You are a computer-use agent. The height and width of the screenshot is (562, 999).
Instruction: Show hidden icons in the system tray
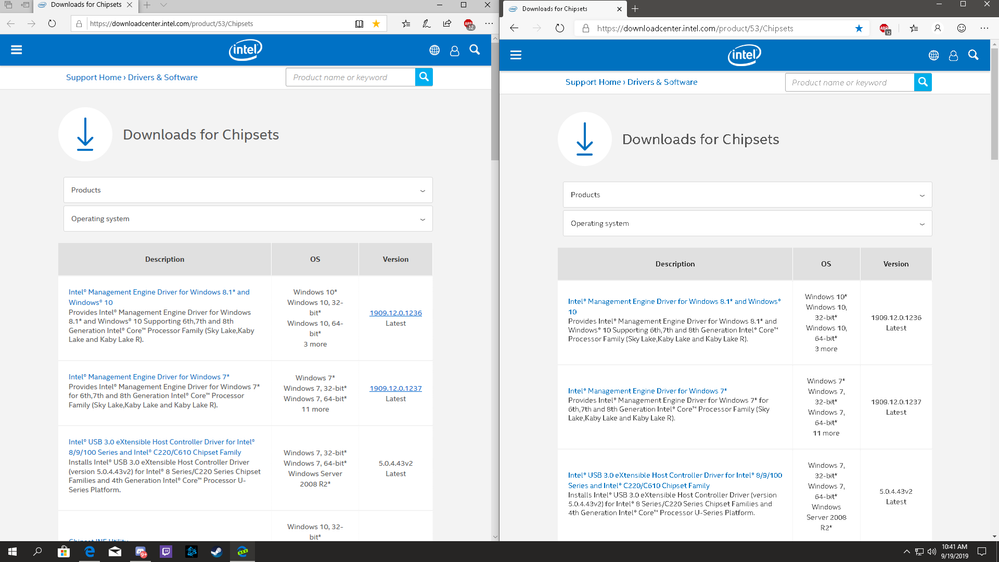[x=907, y=552]
